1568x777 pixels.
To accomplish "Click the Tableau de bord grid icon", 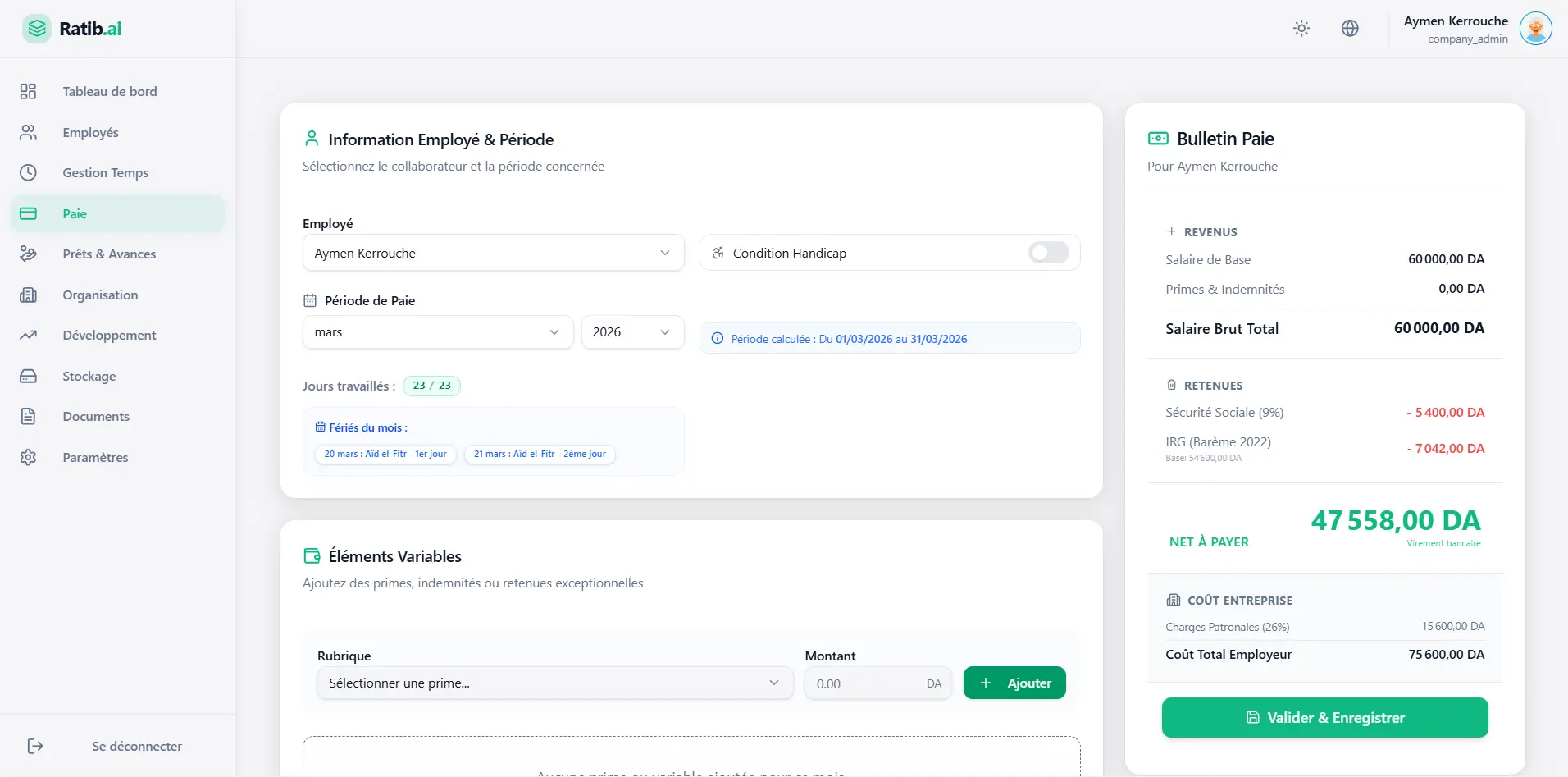I will coord(29,91).
